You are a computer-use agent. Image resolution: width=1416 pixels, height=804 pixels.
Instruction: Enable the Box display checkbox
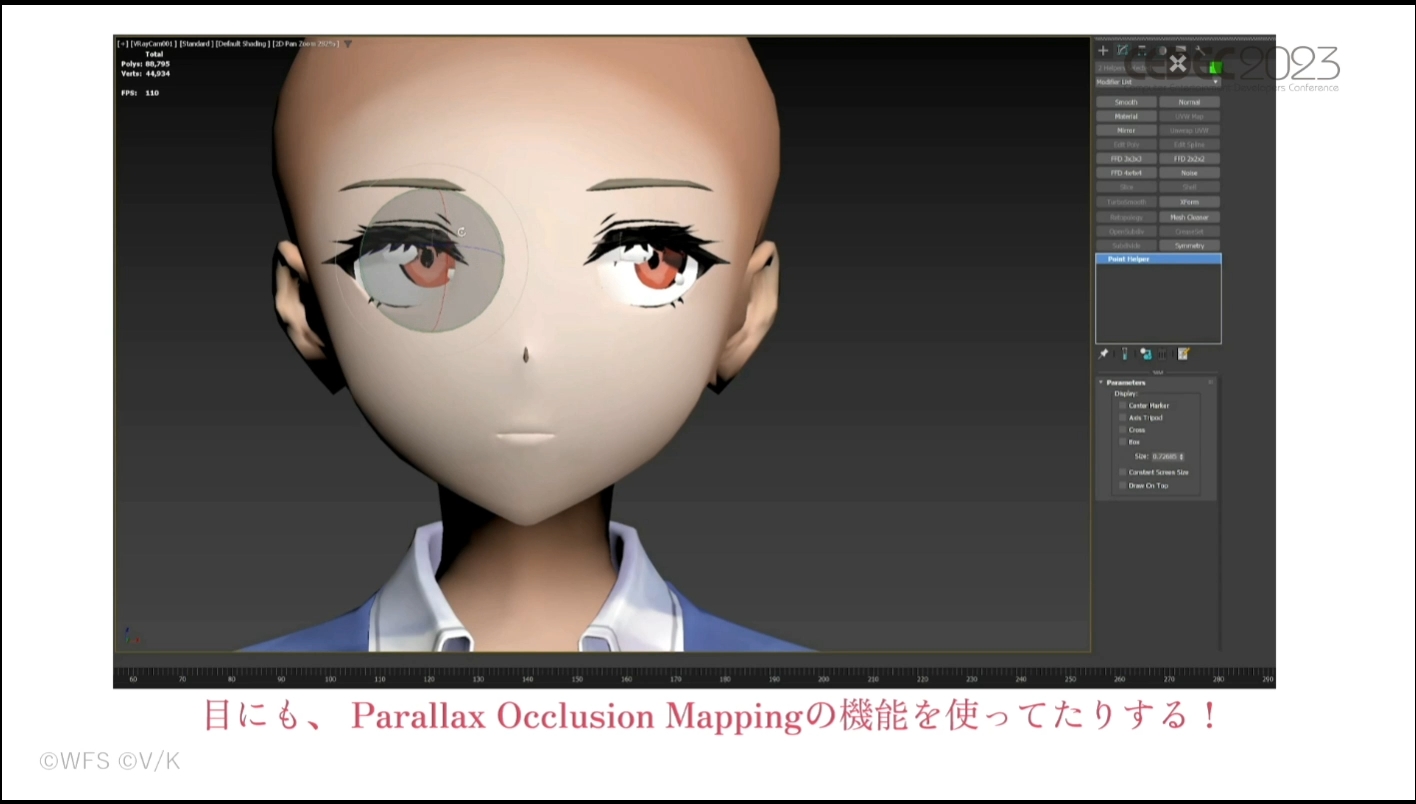(1122, 442)
